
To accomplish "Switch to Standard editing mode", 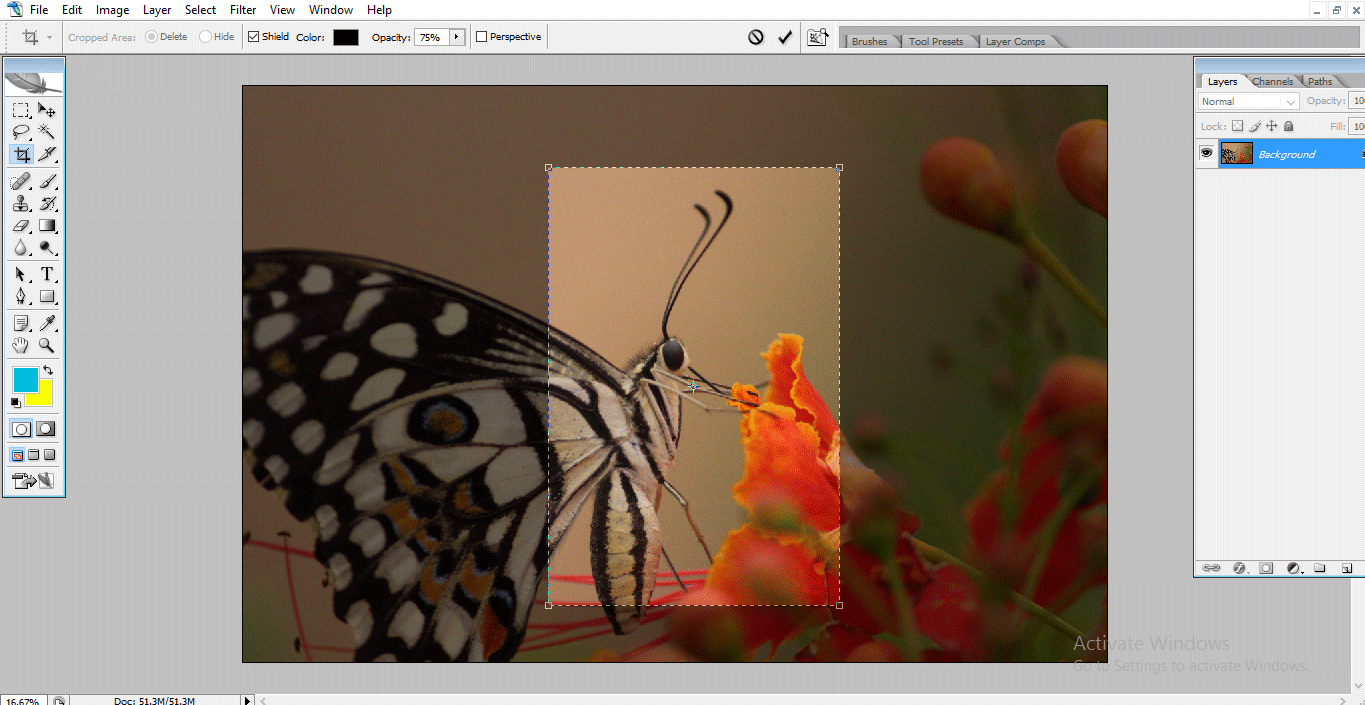I will pyautogui.click(x=21, y=429).
